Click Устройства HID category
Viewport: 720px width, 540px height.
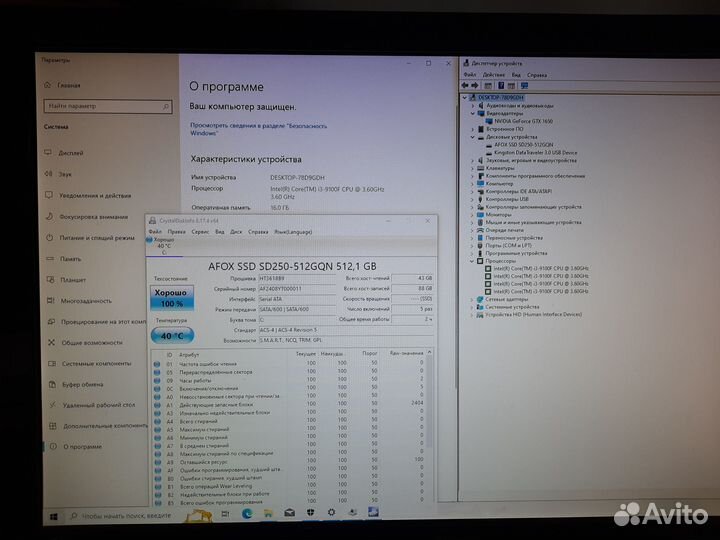(x=534, y=315)
